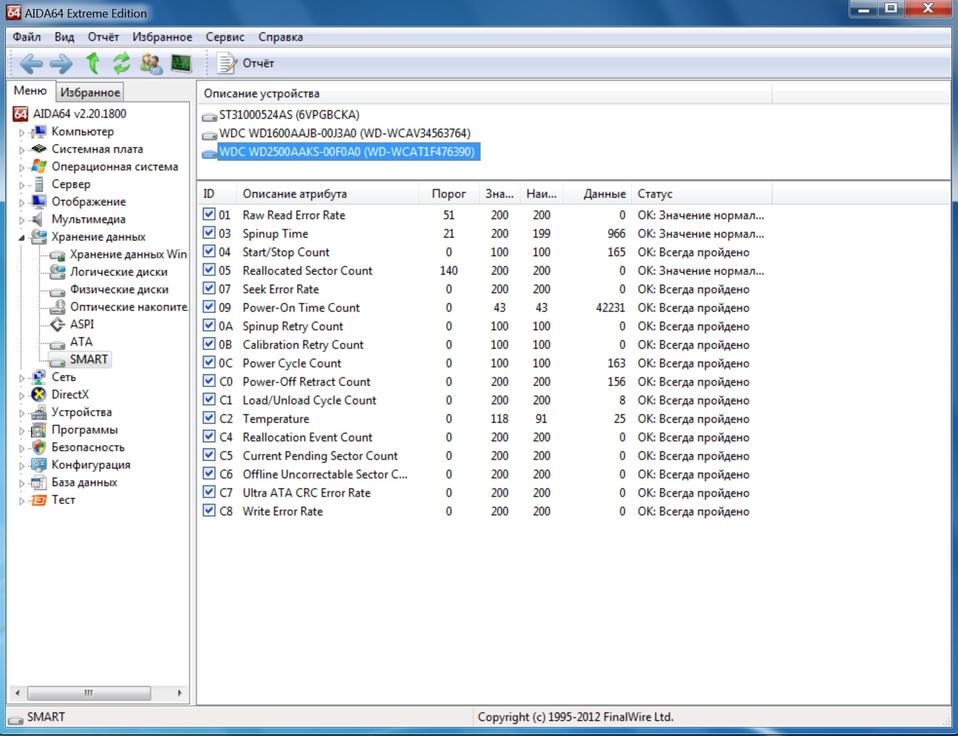Click the Back navigation arrow
This screenshot has width=958, height=736.
(x=31, y=63)
